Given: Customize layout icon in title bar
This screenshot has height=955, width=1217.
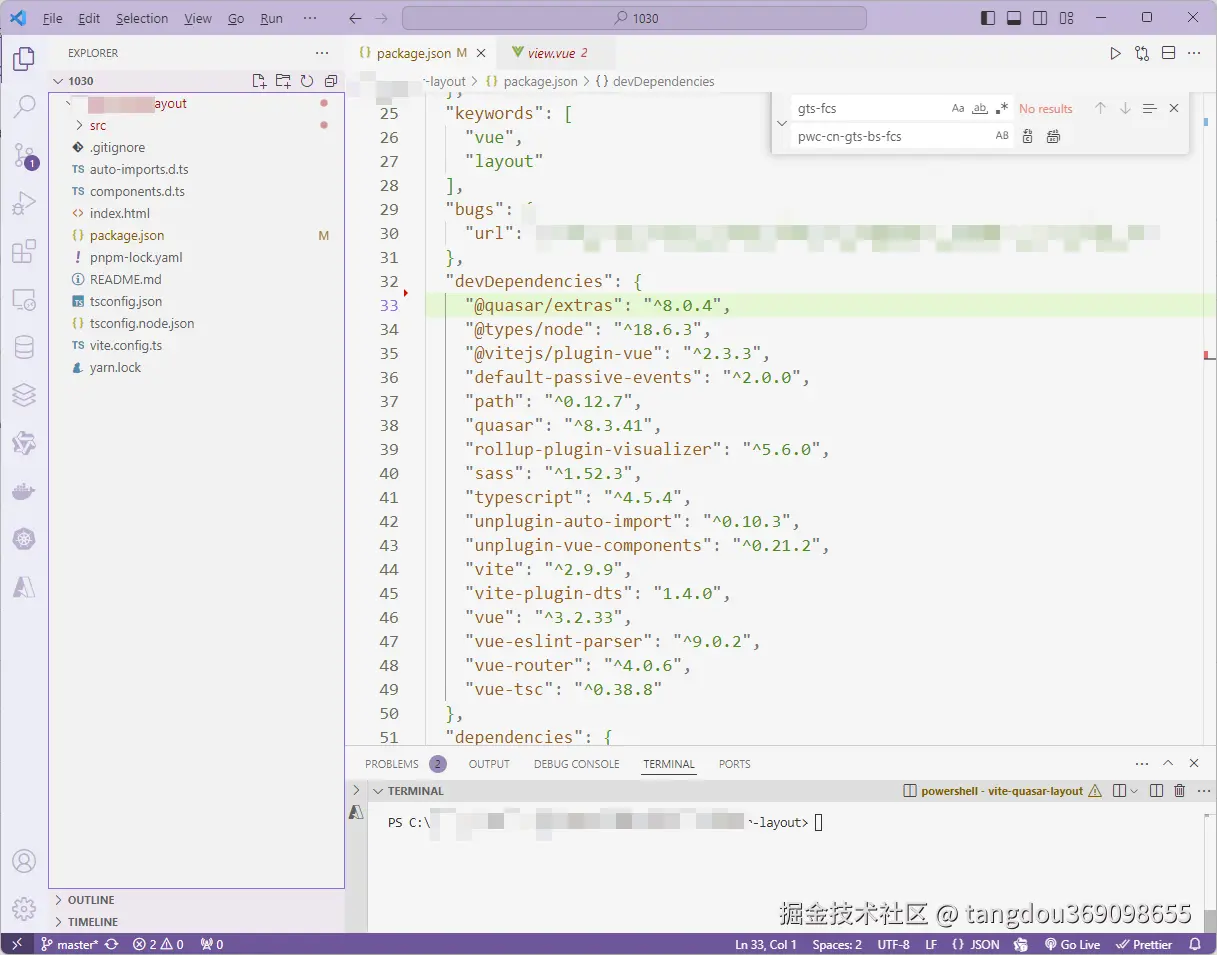Looking at the screenshot, I should click(x=1066, y=18).
